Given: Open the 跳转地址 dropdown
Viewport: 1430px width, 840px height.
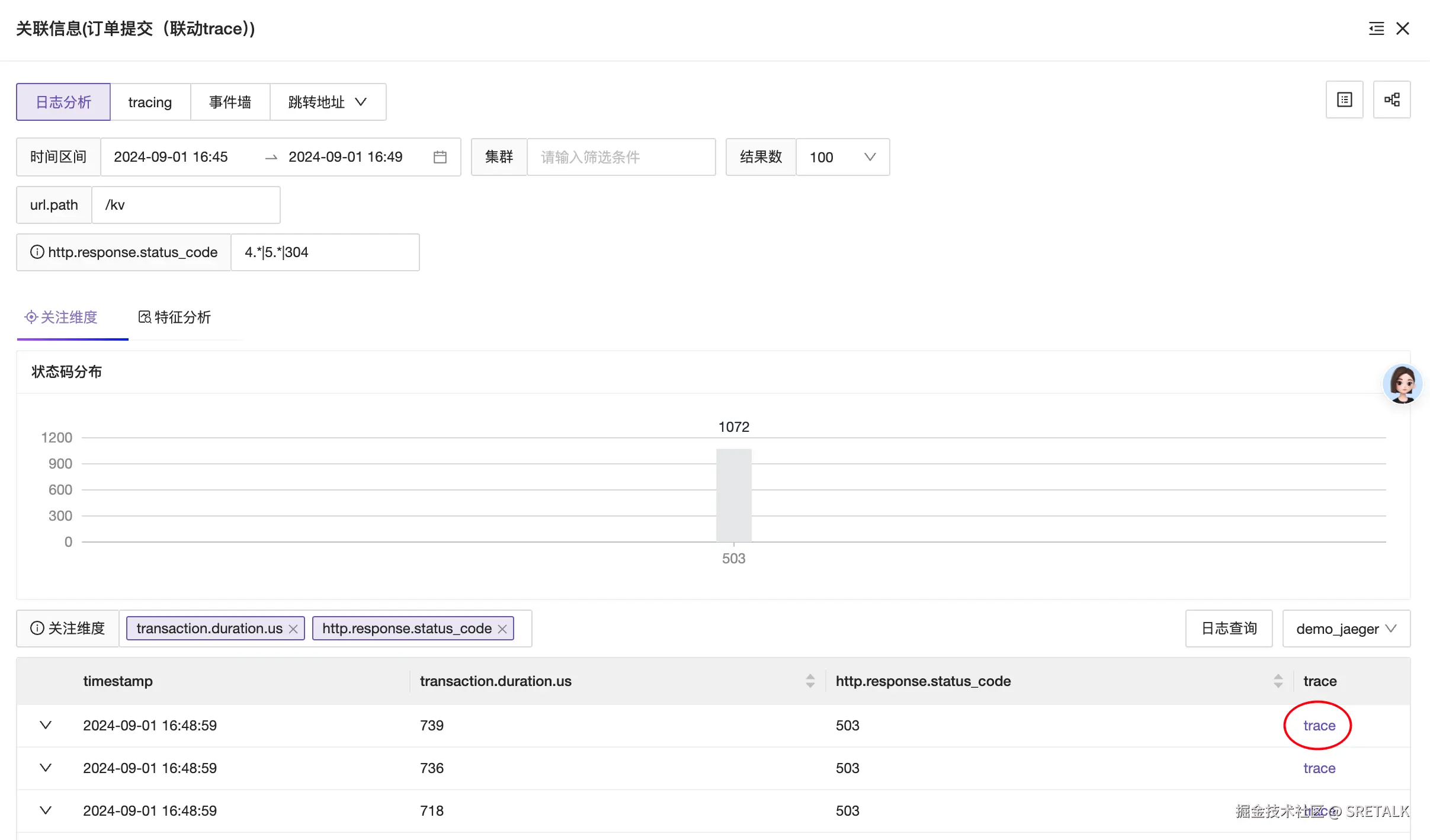Looking at the screenshot, I should tap(328, 102).
